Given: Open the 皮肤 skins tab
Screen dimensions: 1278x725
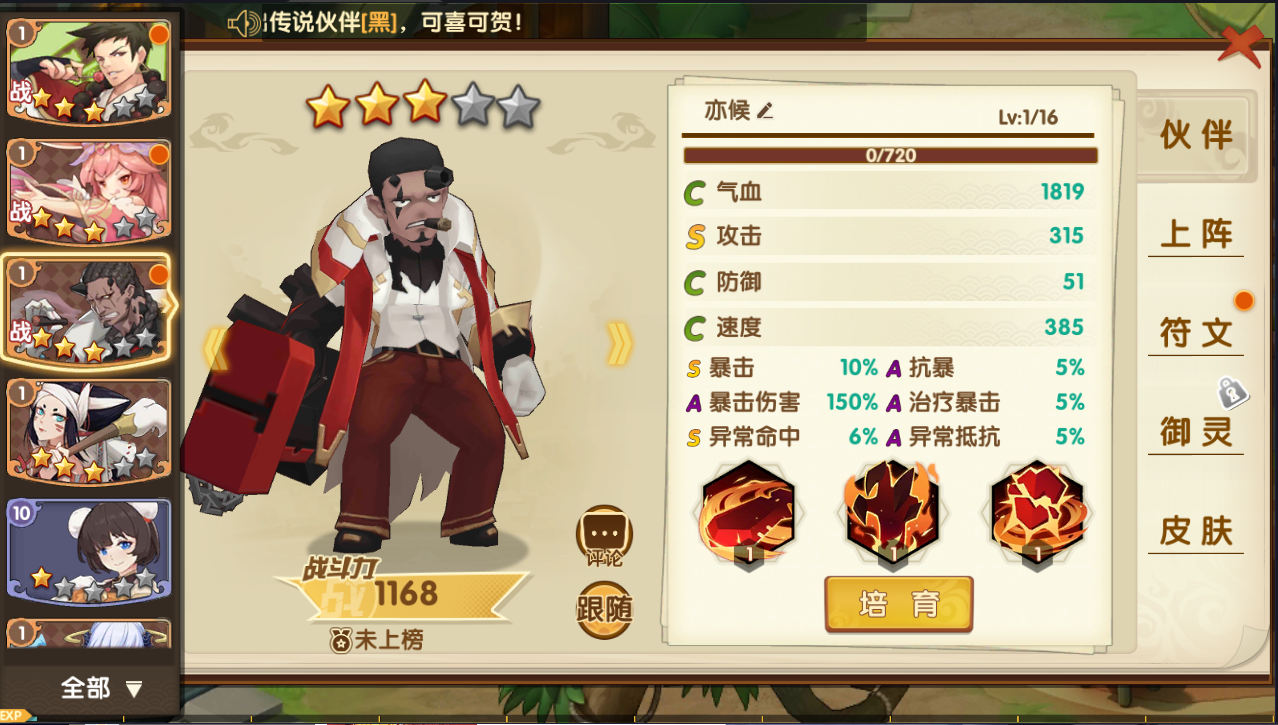Looking at the screenshot, I should [1196, 530].
